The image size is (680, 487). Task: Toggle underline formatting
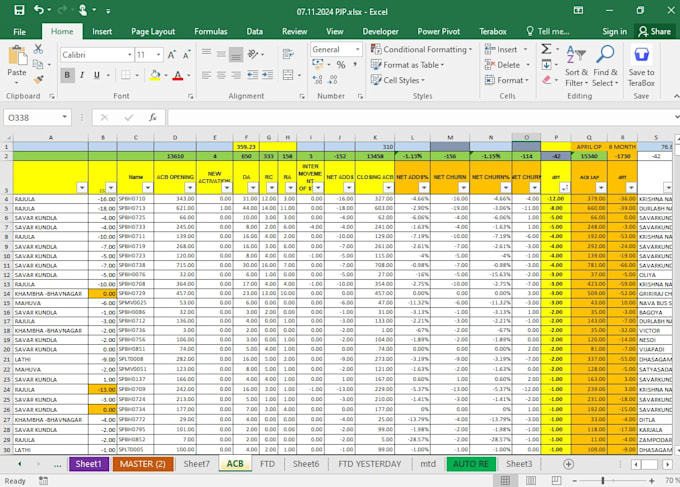tap(97, 75)
